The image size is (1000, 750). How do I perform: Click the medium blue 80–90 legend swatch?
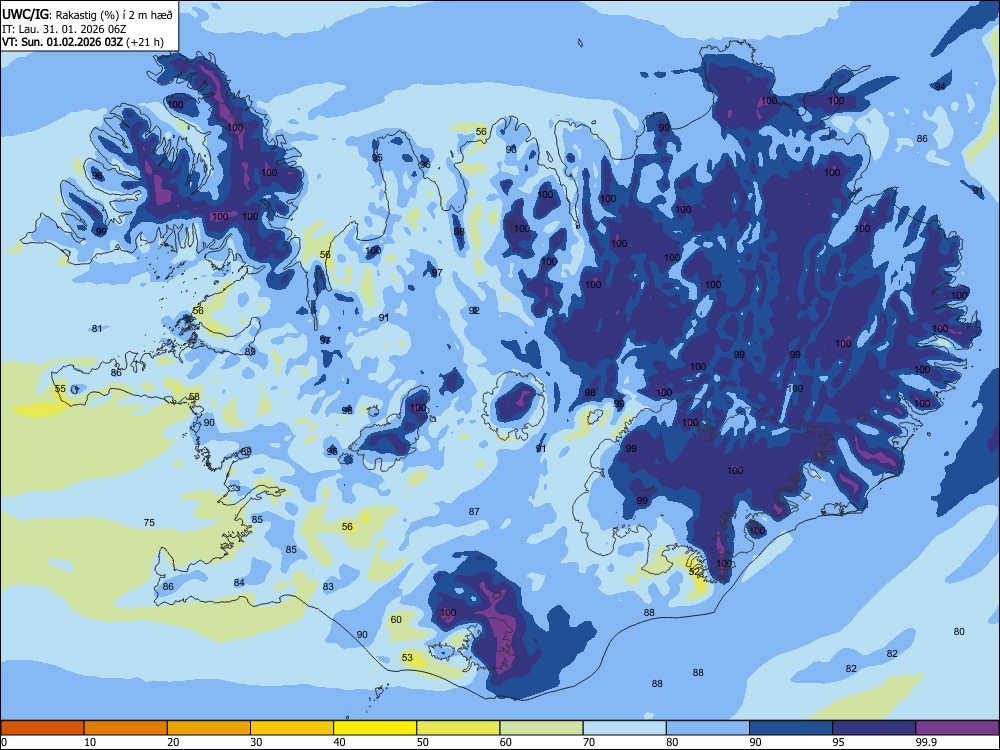[707, 728]
